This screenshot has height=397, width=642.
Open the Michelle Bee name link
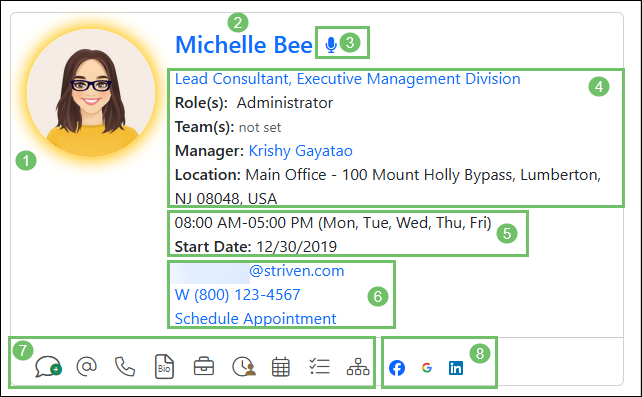tap(244, 45)
